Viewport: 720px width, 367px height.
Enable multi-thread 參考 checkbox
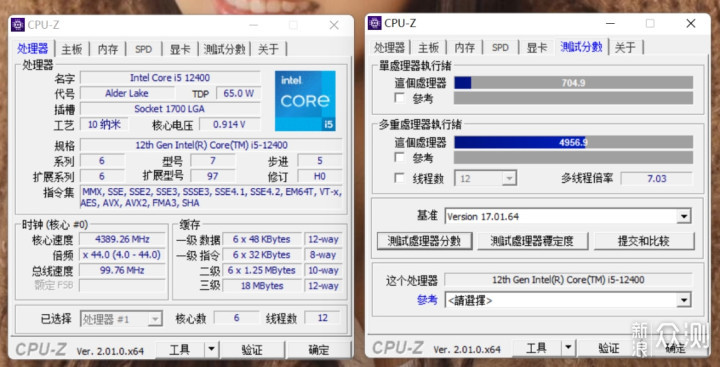coord(400,158)
